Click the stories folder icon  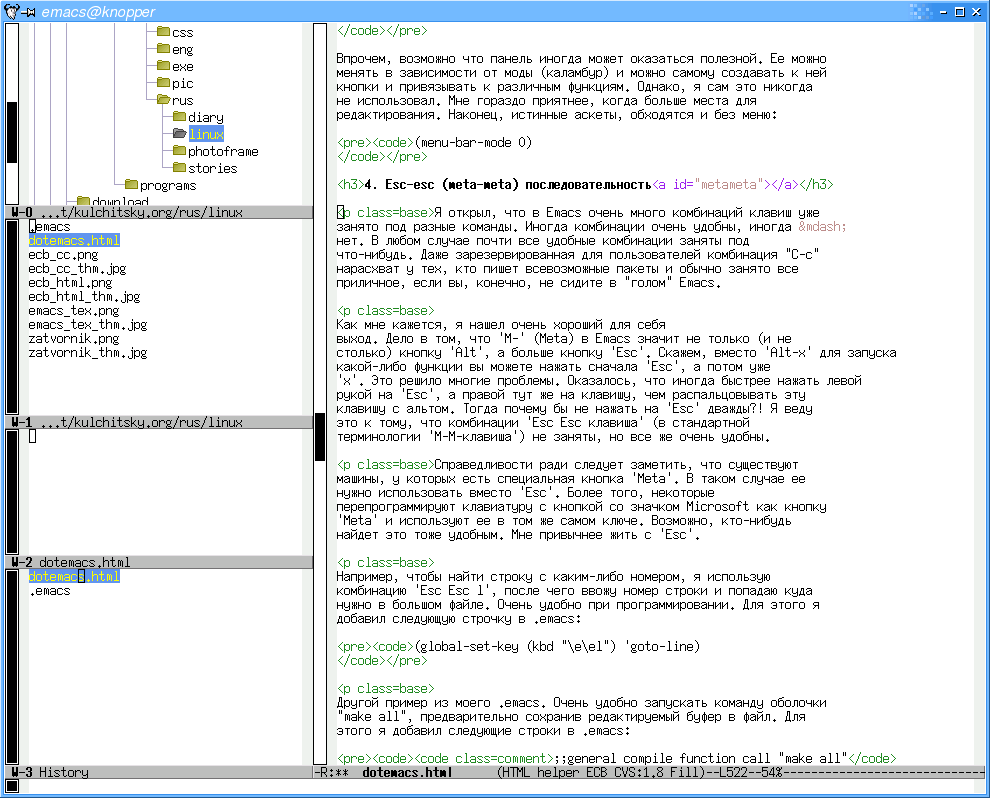(x=179, y=168)
